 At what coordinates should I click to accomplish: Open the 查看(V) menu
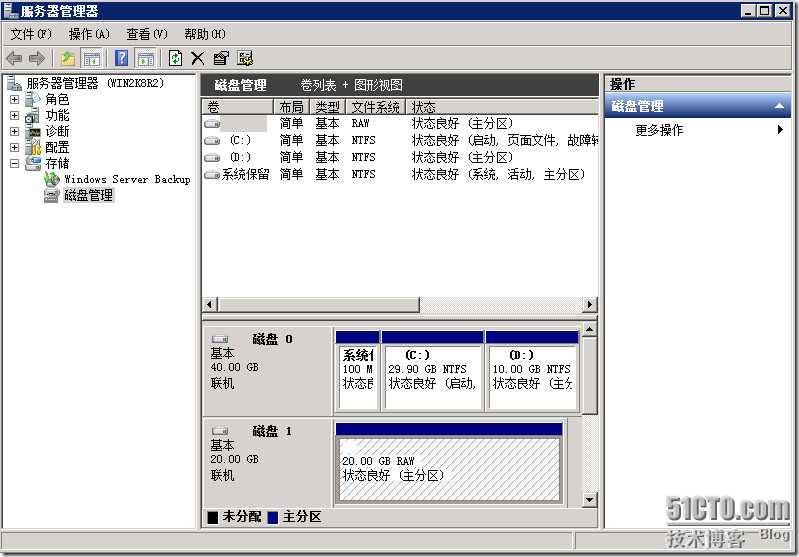pyautogui.click(x=147, y=34)
